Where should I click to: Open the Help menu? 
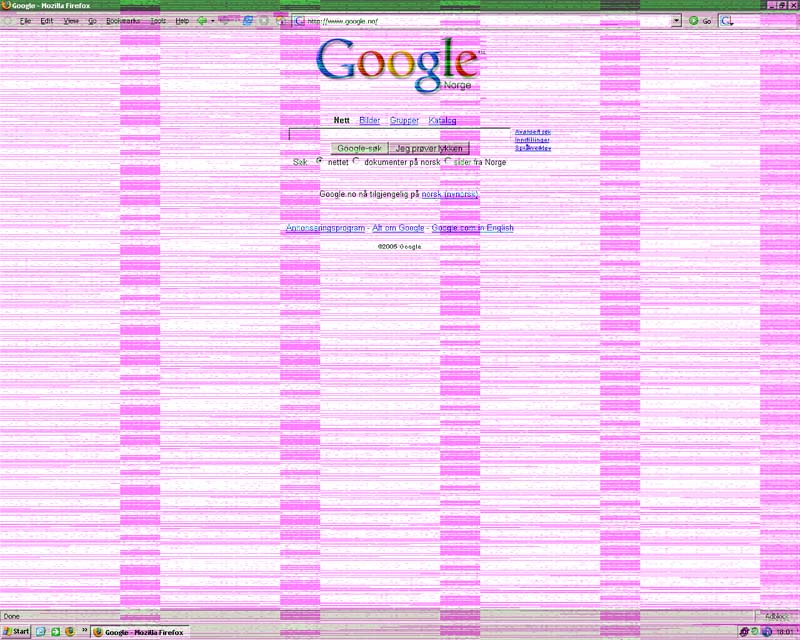tap(182, 21)
